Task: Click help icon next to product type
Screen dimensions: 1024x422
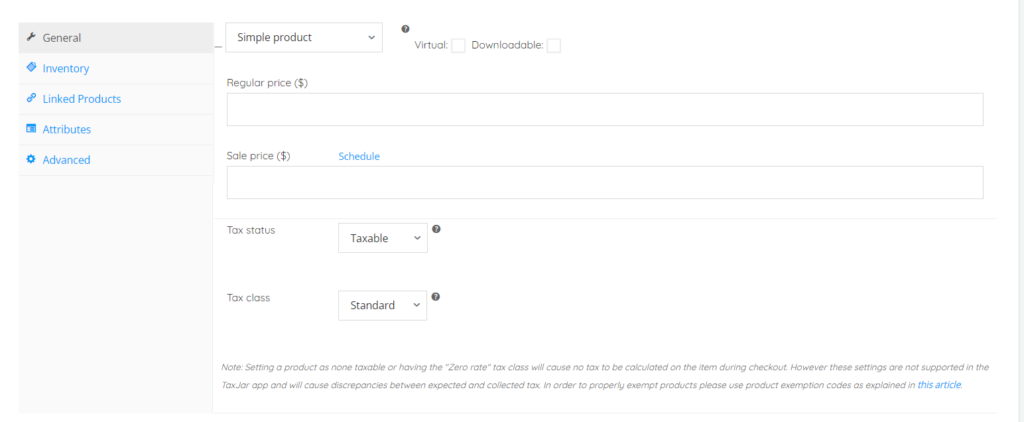Action: click(x=405, y=29)
